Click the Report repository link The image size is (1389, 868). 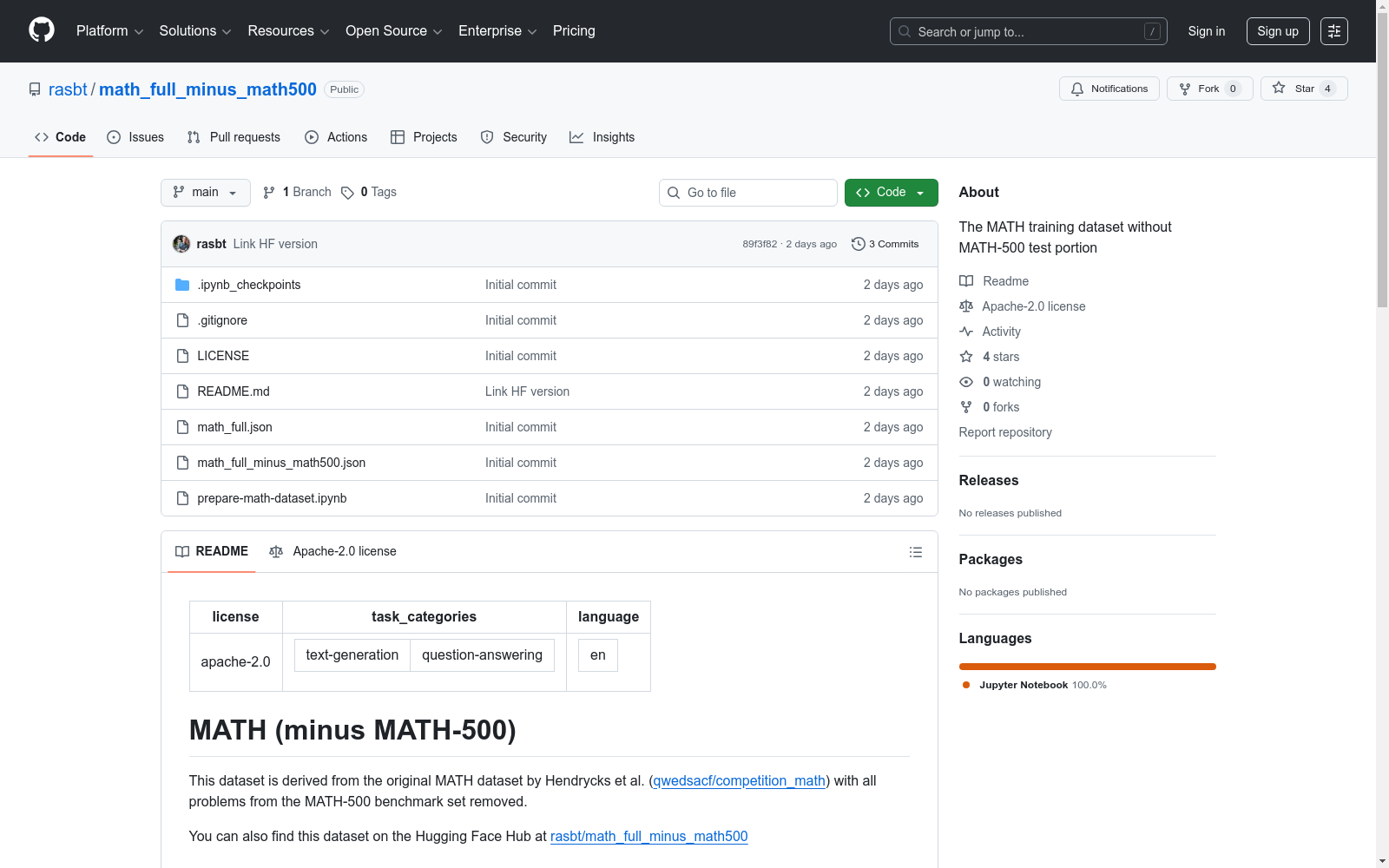[1005, 432]
